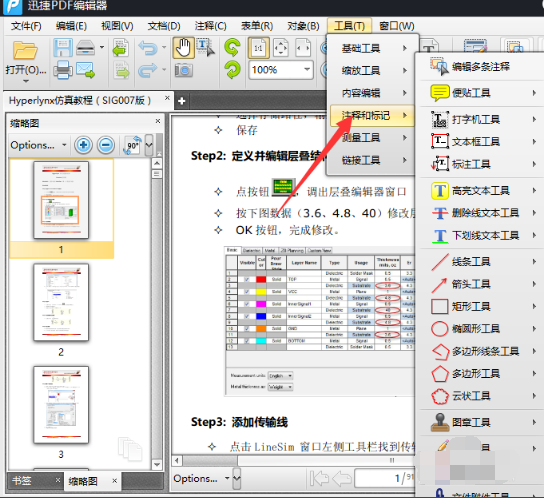
Task: Select the Hand tool
Action: (183, 48)
